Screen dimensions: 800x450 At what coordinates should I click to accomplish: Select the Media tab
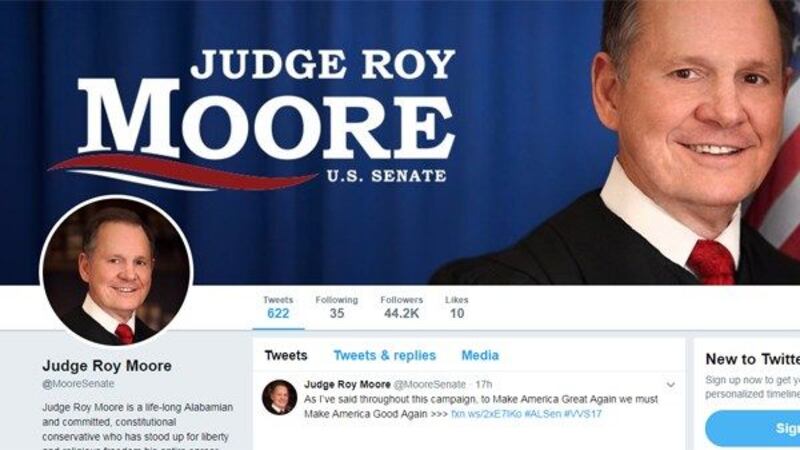tap(480, 355)
